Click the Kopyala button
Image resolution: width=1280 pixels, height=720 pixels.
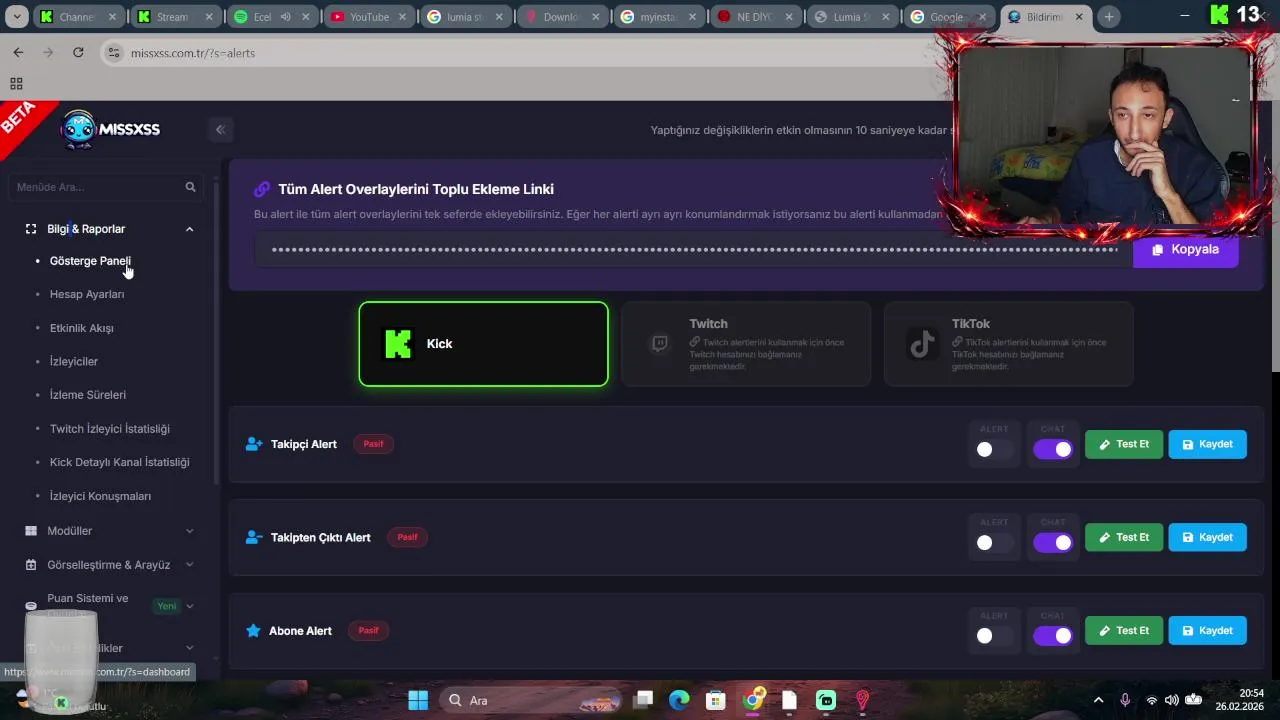1185,250
